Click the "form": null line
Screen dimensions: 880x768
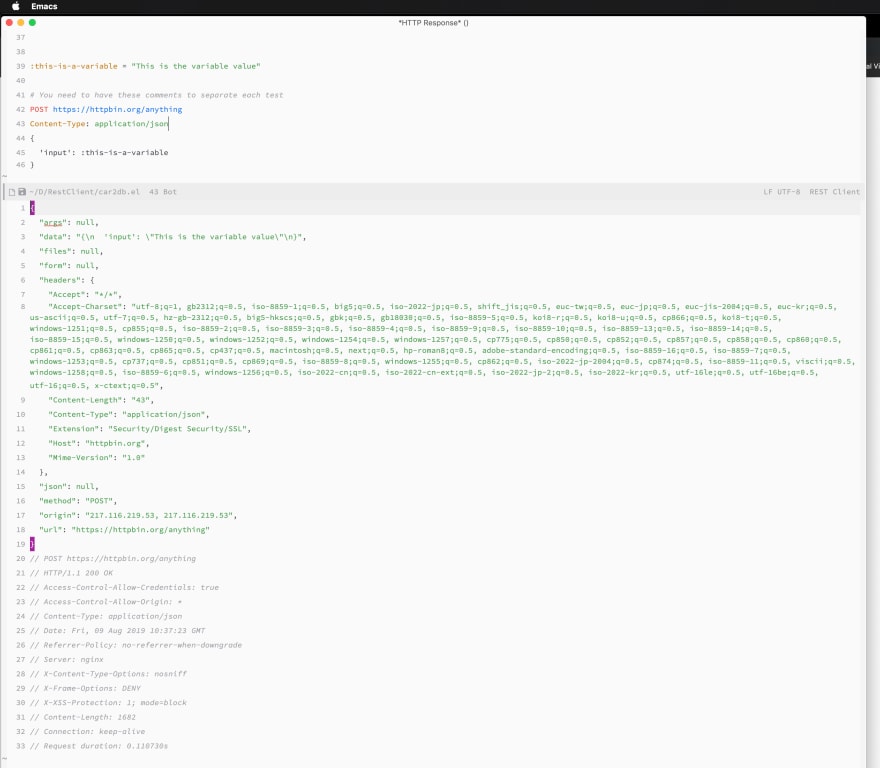click(x=68, y=266)
